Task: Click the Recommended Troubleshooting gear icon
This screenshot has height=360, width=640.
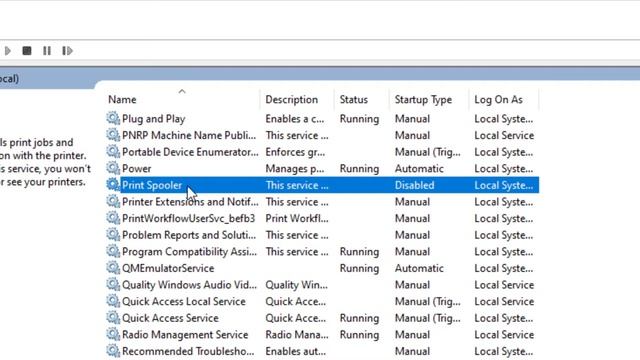Action: click(113, 351)
